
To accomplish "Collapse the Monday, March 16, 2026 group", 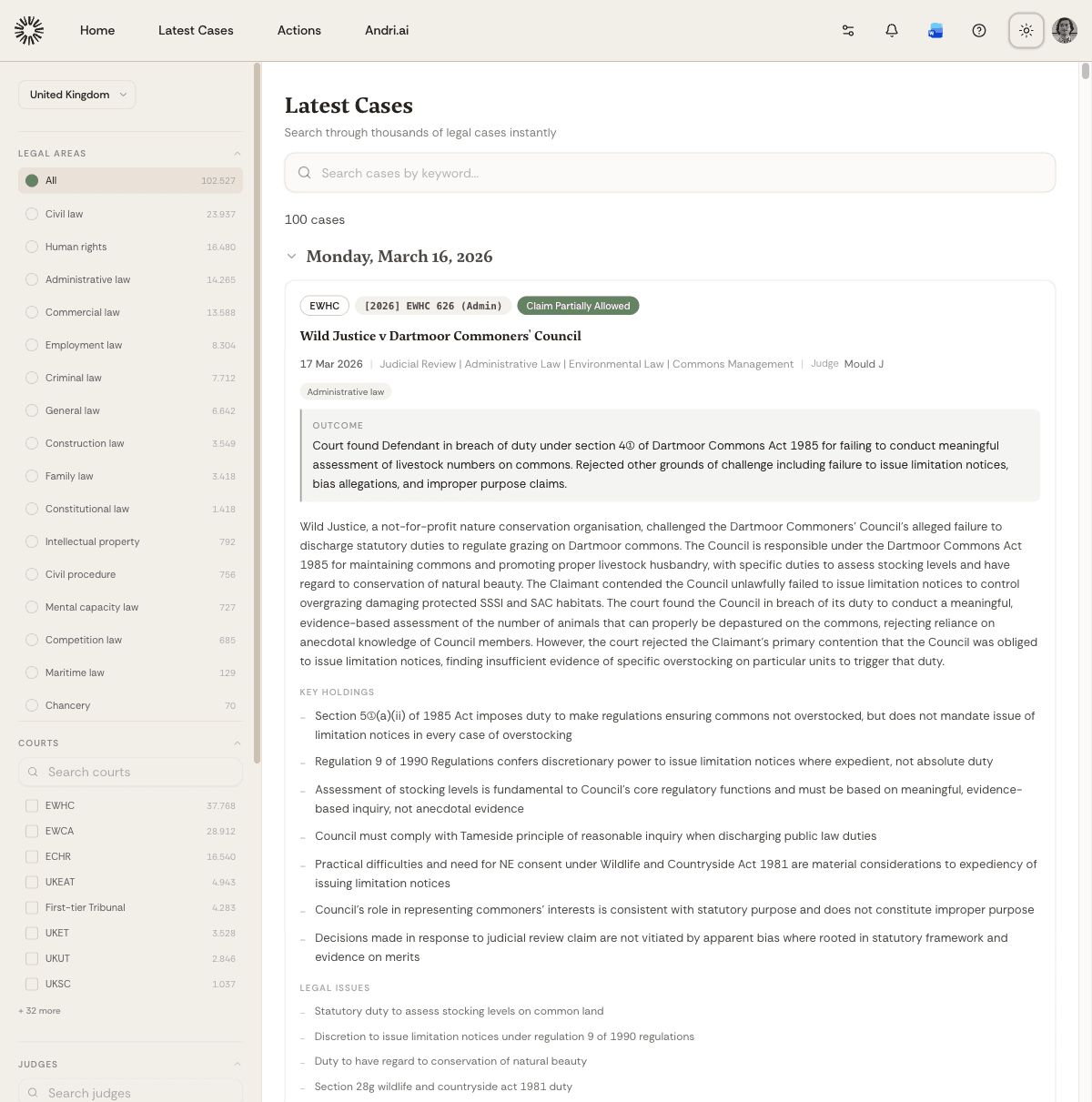I will tap(291, 257).
